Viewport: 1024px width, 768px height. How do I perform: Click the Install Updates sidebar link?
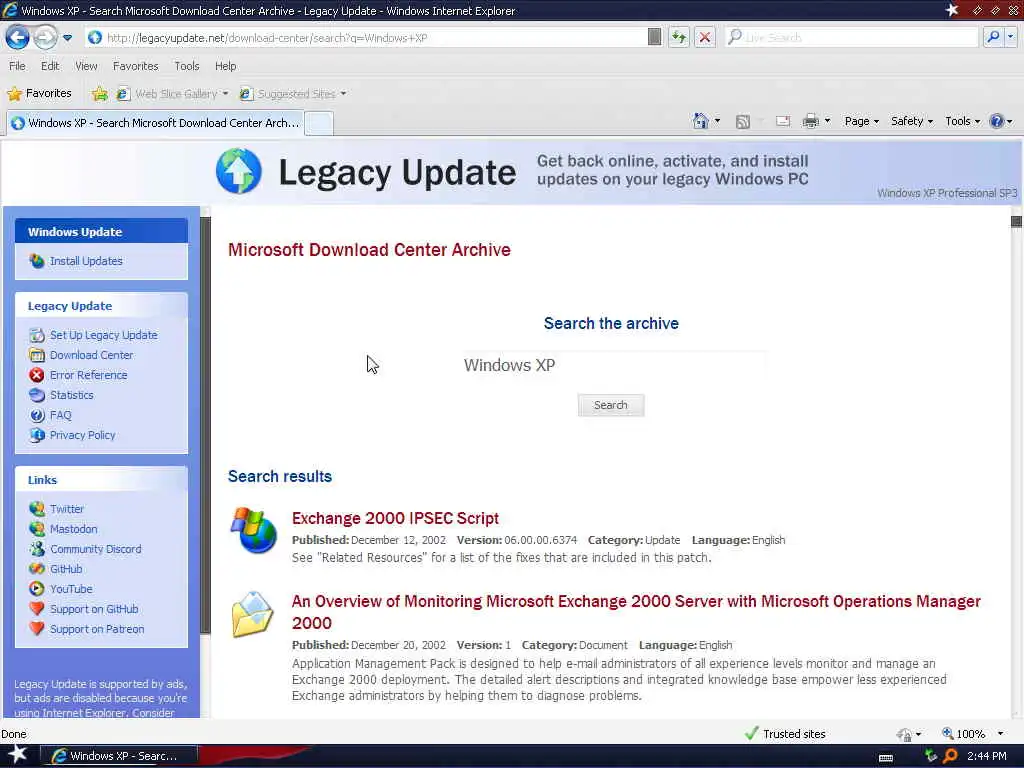(86, 261)
